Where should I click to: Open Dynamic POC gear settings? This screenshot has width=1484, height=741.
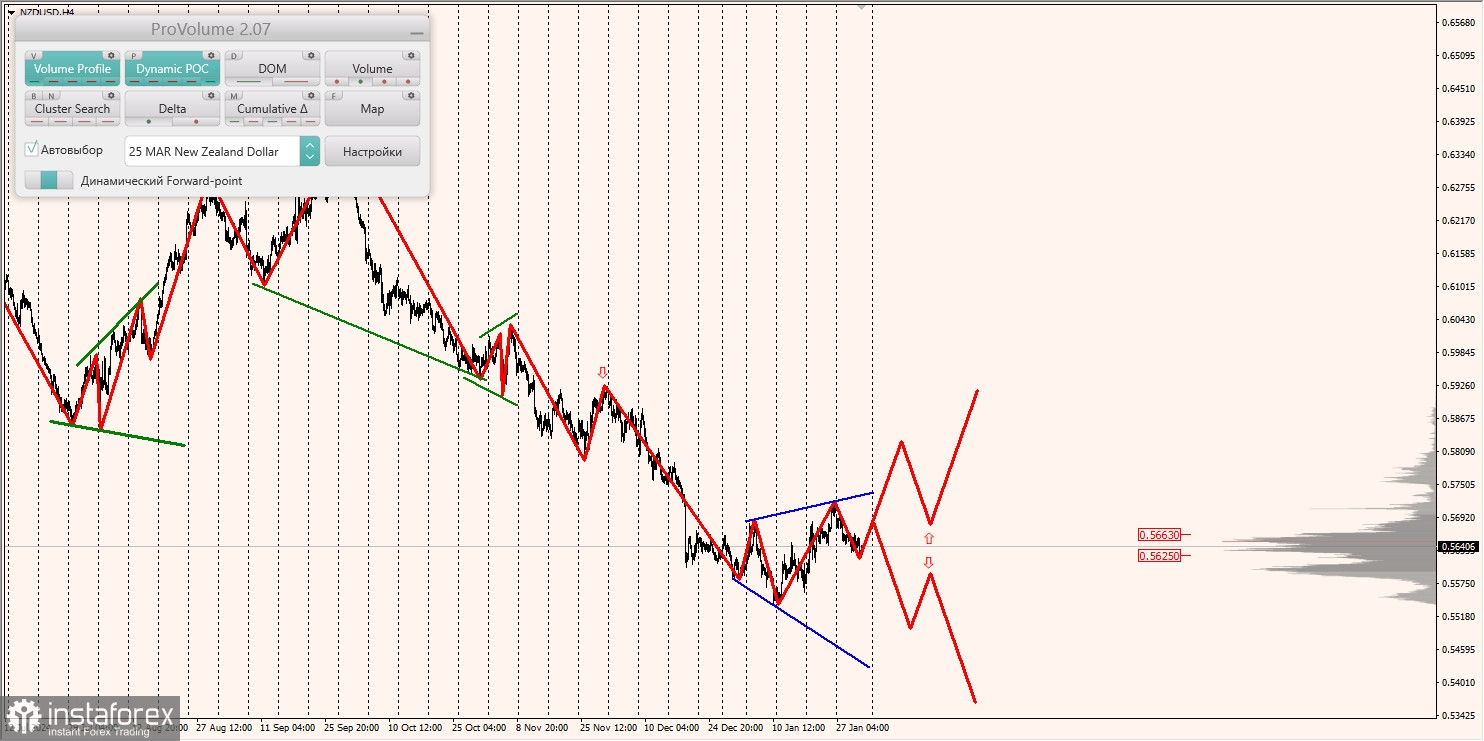pyautogui.click(x=211, y=56)
